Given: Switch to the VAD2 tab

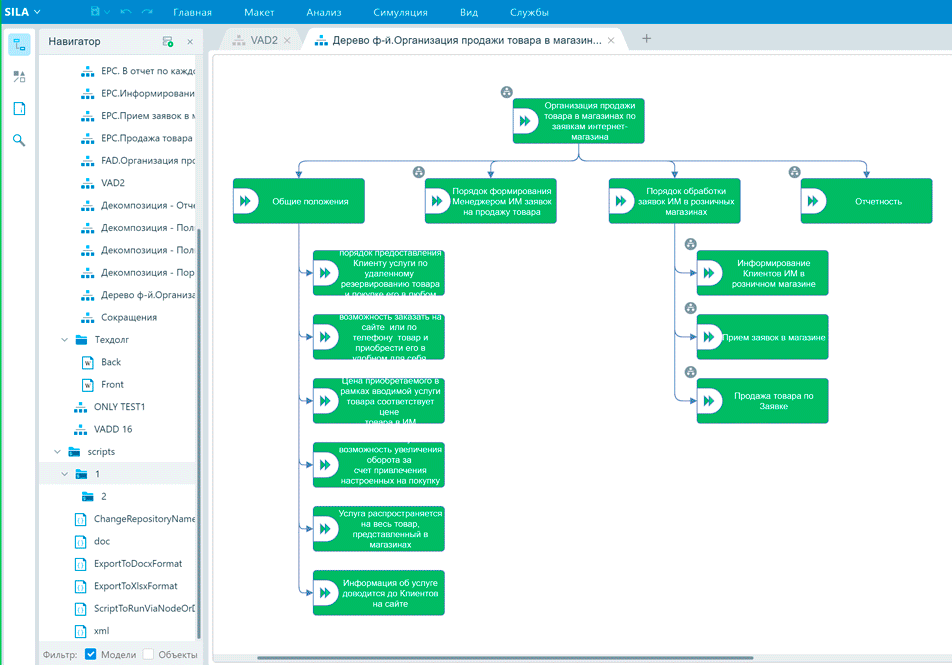Looking at the screenshot, I should [x=264, y=40].
